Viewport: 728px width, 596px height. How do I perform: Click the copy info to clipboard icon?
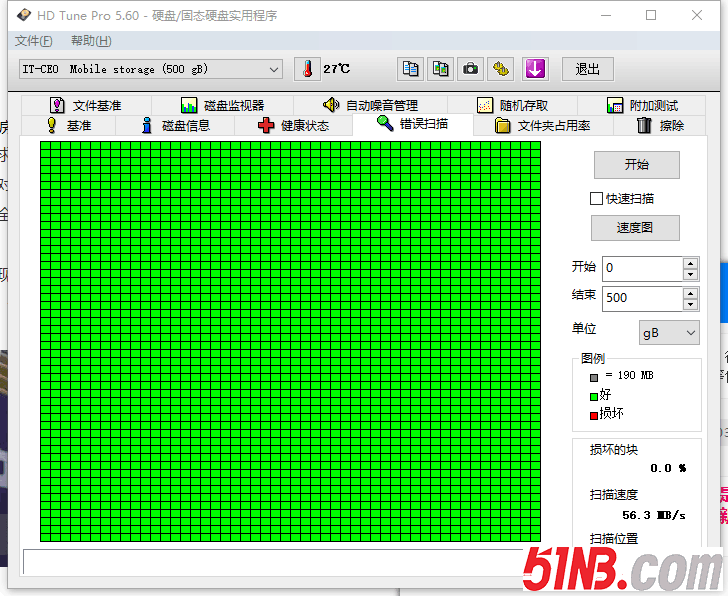tap(410, 69)
